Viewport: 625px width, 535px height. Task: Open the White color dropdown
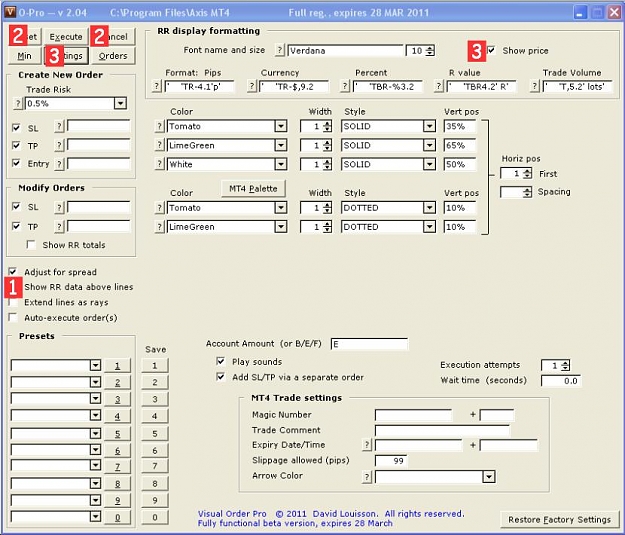[281, 164]
